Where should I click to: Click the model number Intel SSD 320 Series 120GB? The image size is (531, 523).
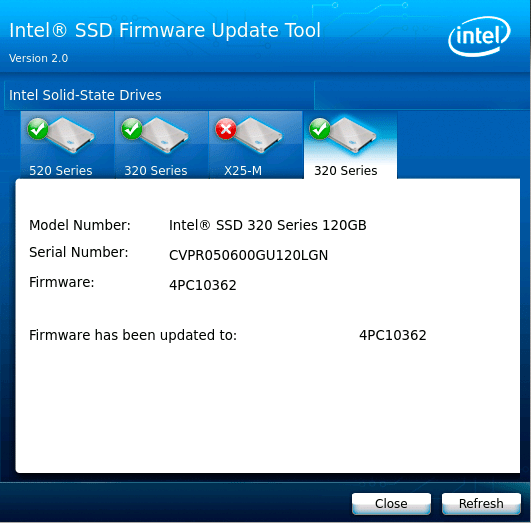[x=268, y=225]
